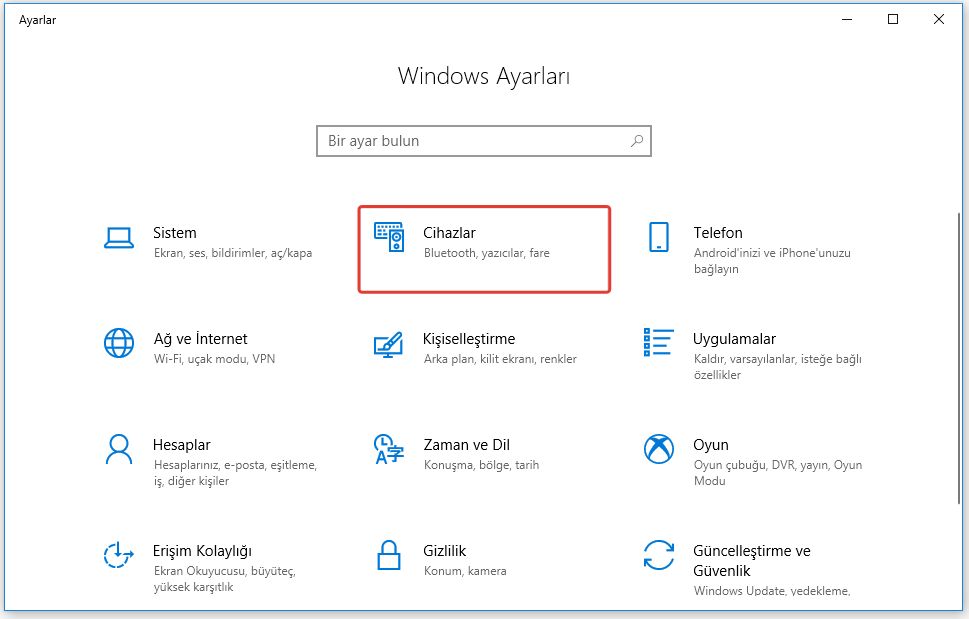Select the Hesaplar person icon
Viewport: 969px width, 619px height.
tap(119, 449)
